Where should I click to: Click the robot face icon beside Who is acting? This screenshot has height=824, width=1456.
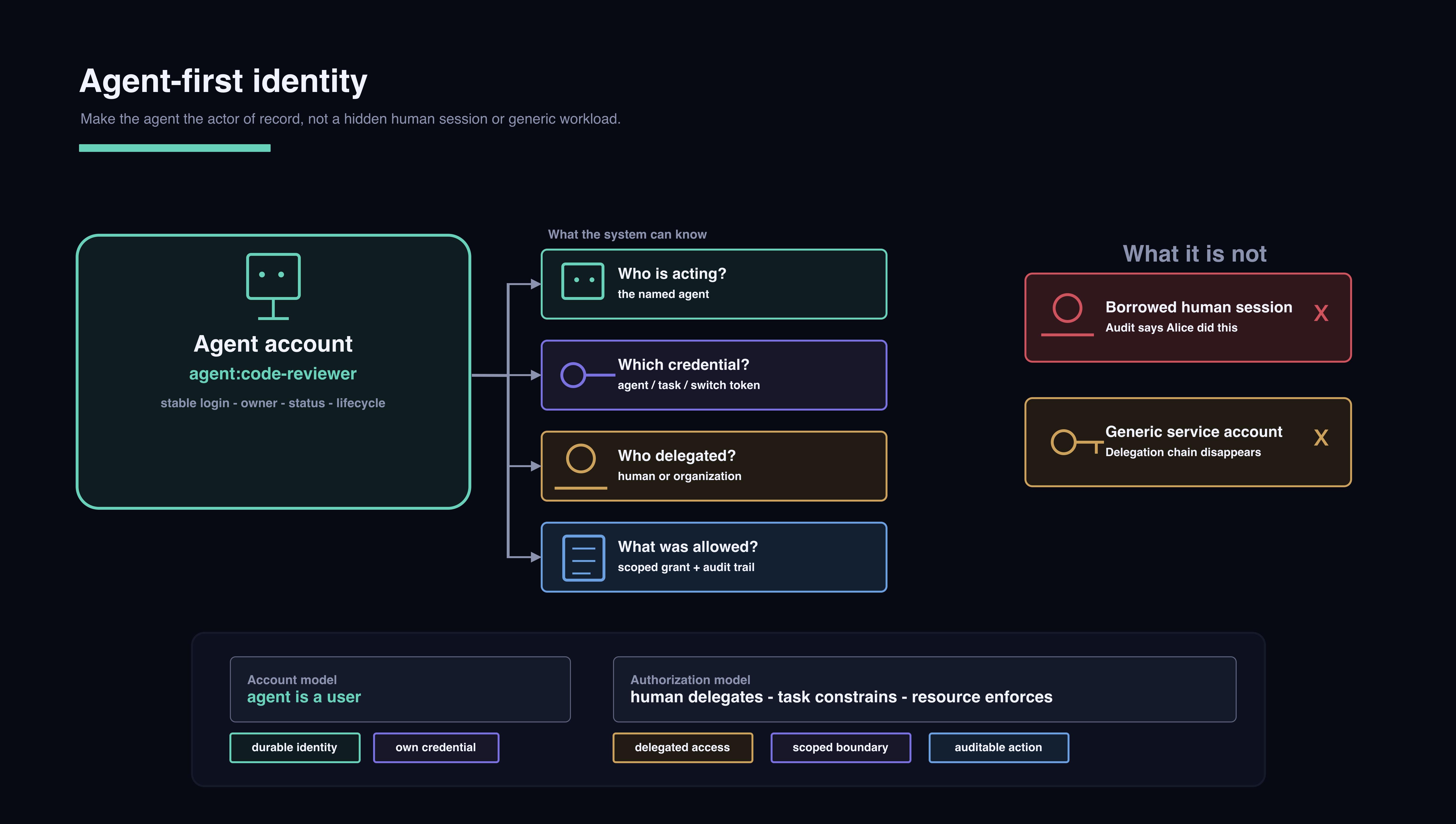pos(583,281)
